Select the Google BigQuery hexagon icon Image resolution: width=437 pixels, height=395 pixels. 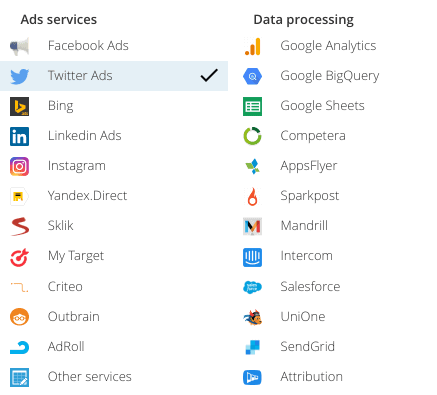252,76
